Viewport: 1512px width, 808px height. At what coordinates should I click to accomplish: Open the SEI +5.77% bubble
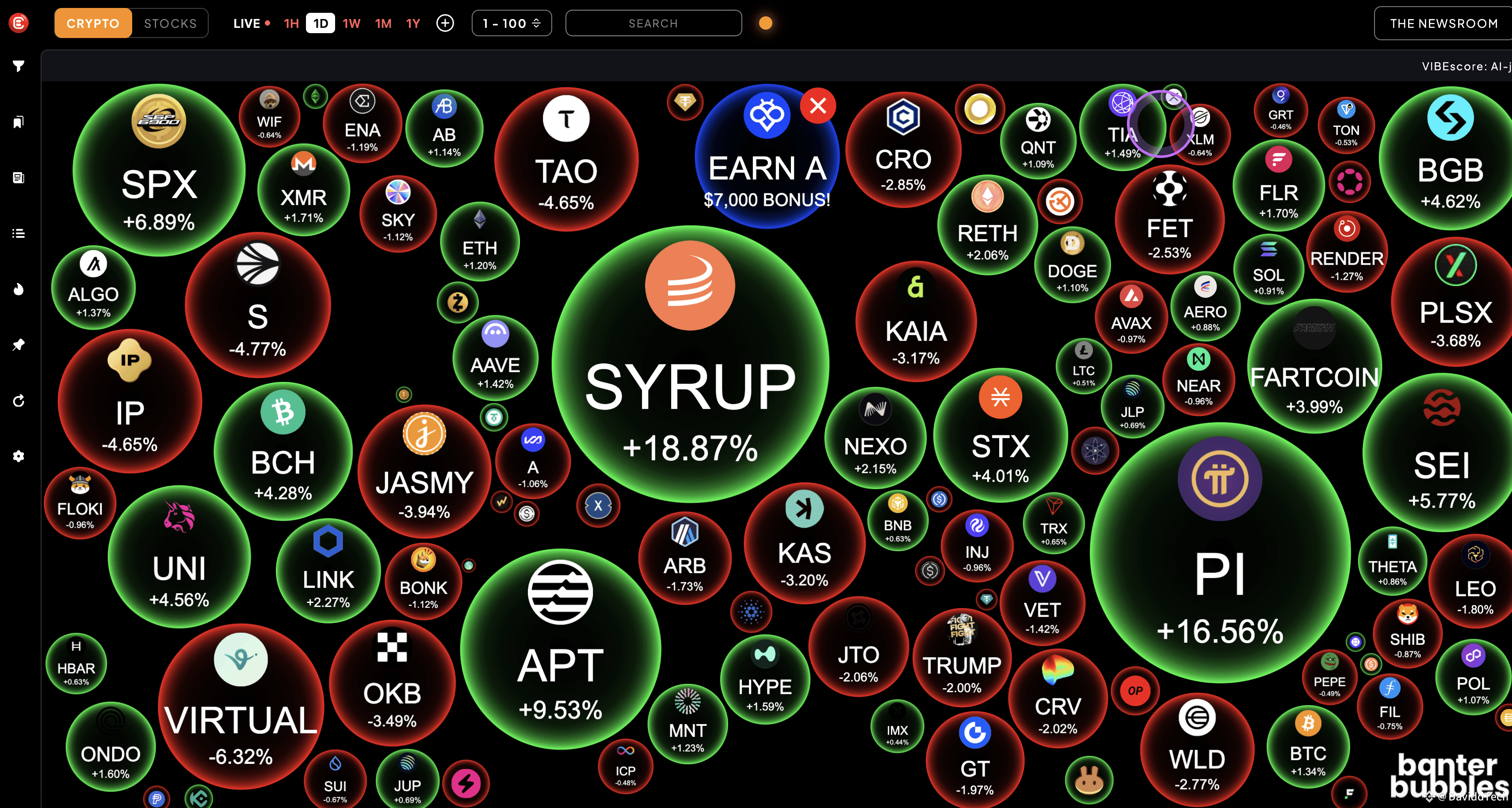coord(1442,453)
